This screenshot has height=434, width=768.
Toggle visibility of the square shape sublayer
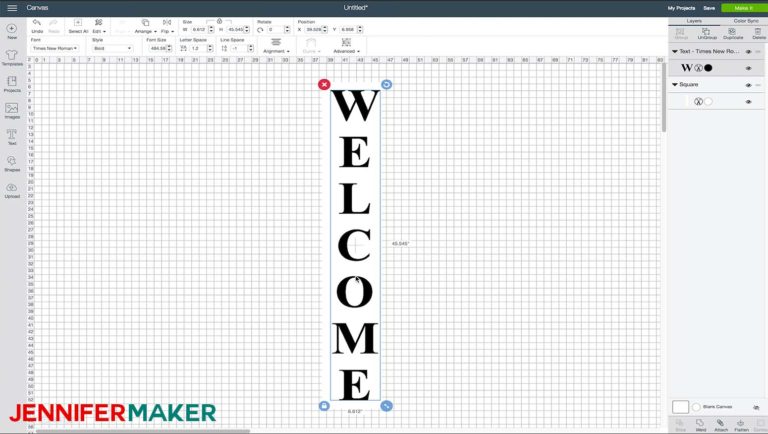coord(748,102)
